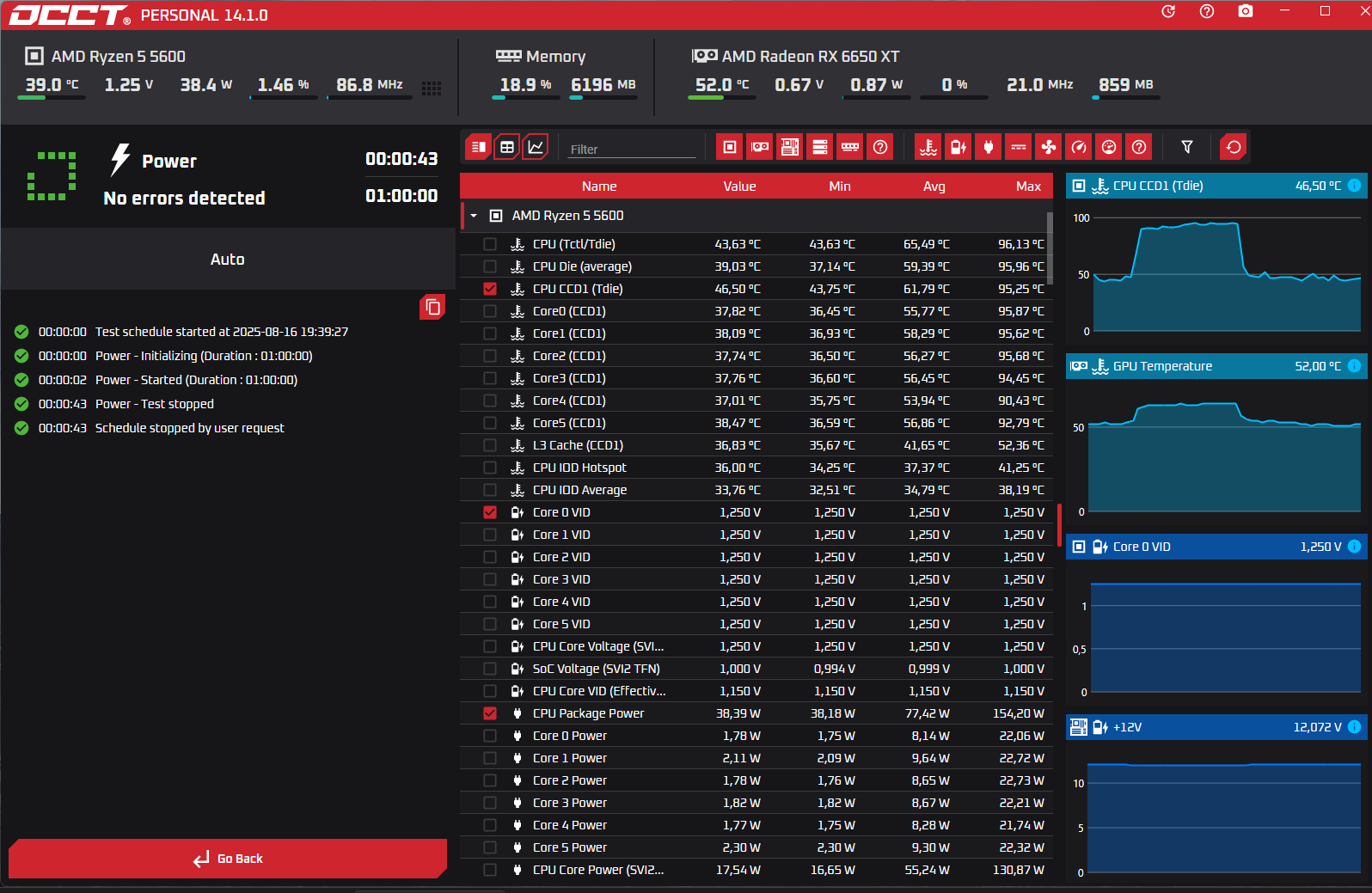Viewport: 1372px width, 893px height.
Task: Click the GPU temperature reading 52.0 °C
Action: pyautogui.click(x=722, y=84)
